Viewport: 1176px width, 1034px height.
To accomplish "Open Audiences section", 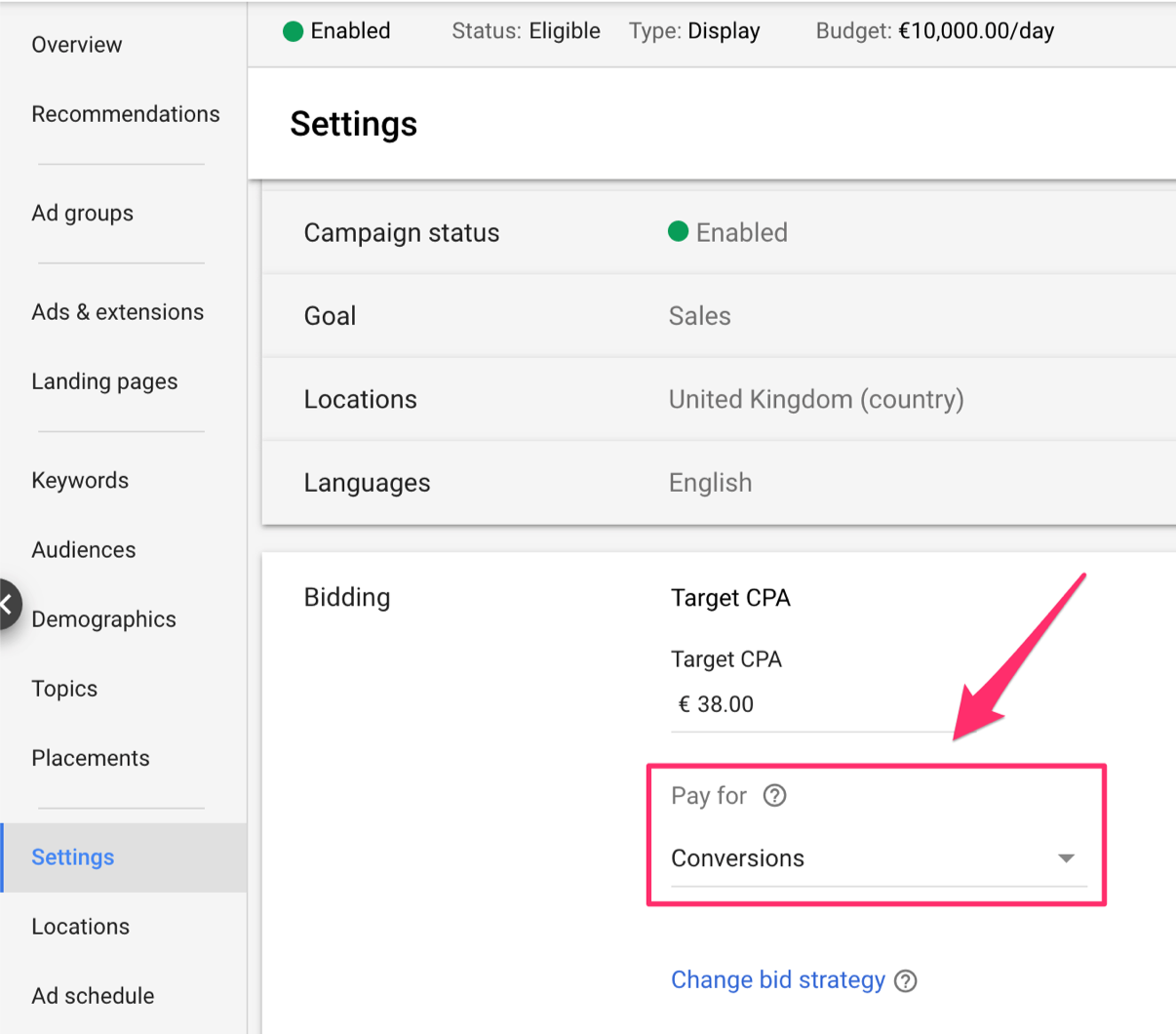I will 84,550.
